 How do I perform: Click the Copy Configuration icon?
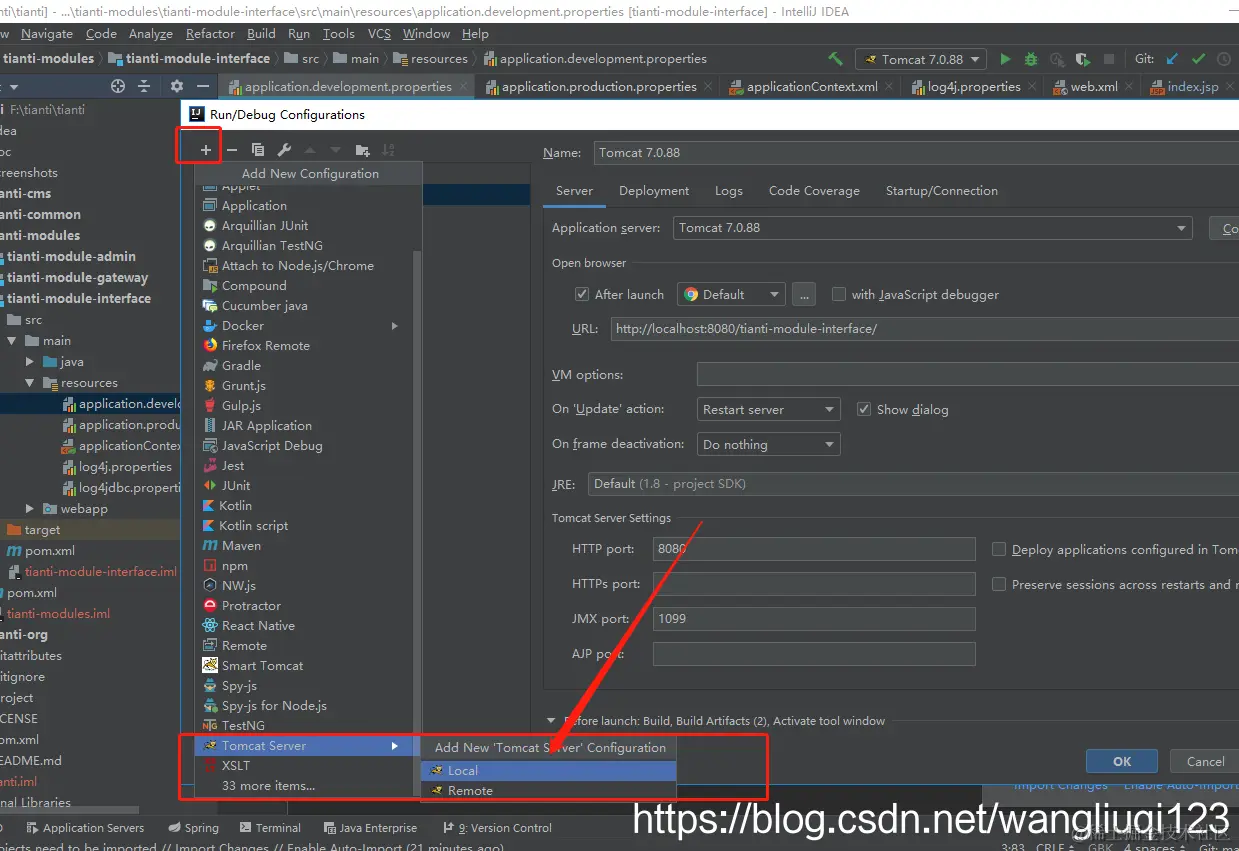258,150
